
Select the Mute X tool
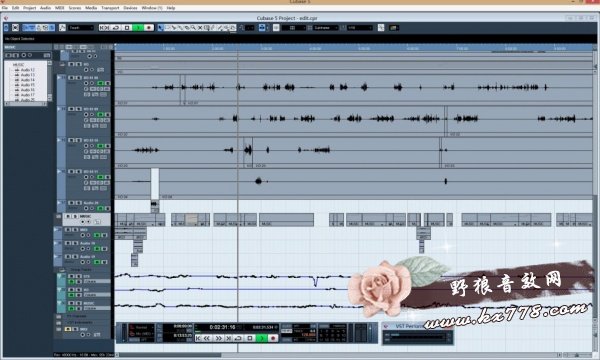click(200, 28)
